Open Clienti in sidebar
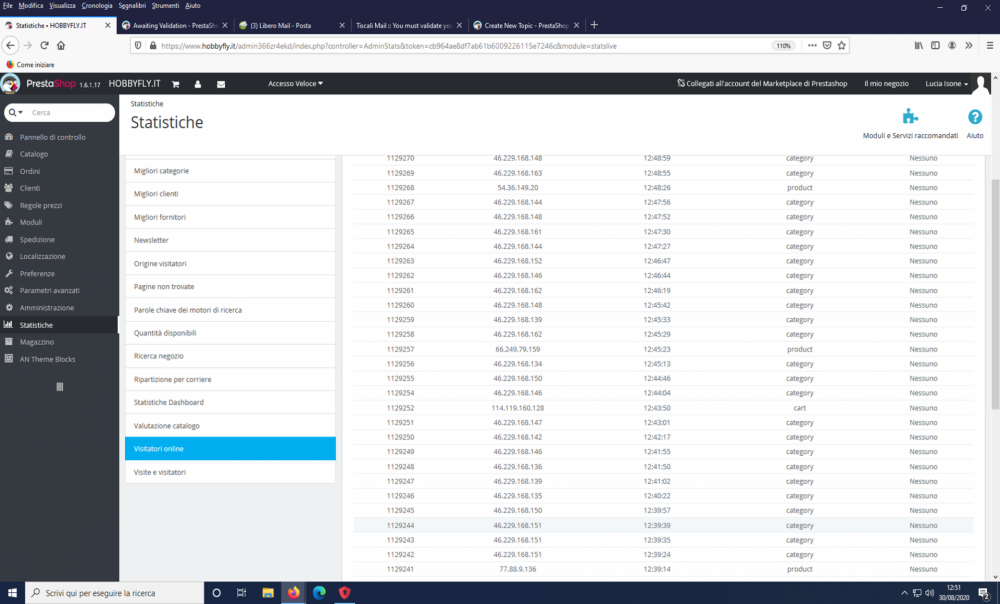Viewport: 1000px width, 604px height. (29, 188)
